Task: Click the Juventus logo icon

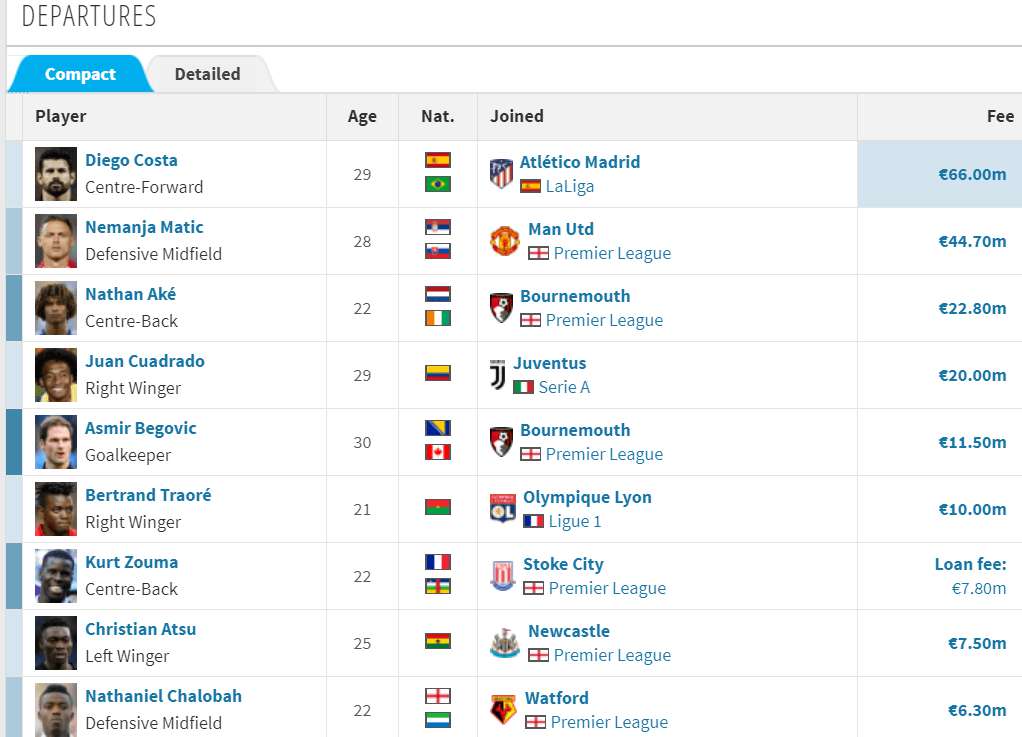Action: [498, 375]
